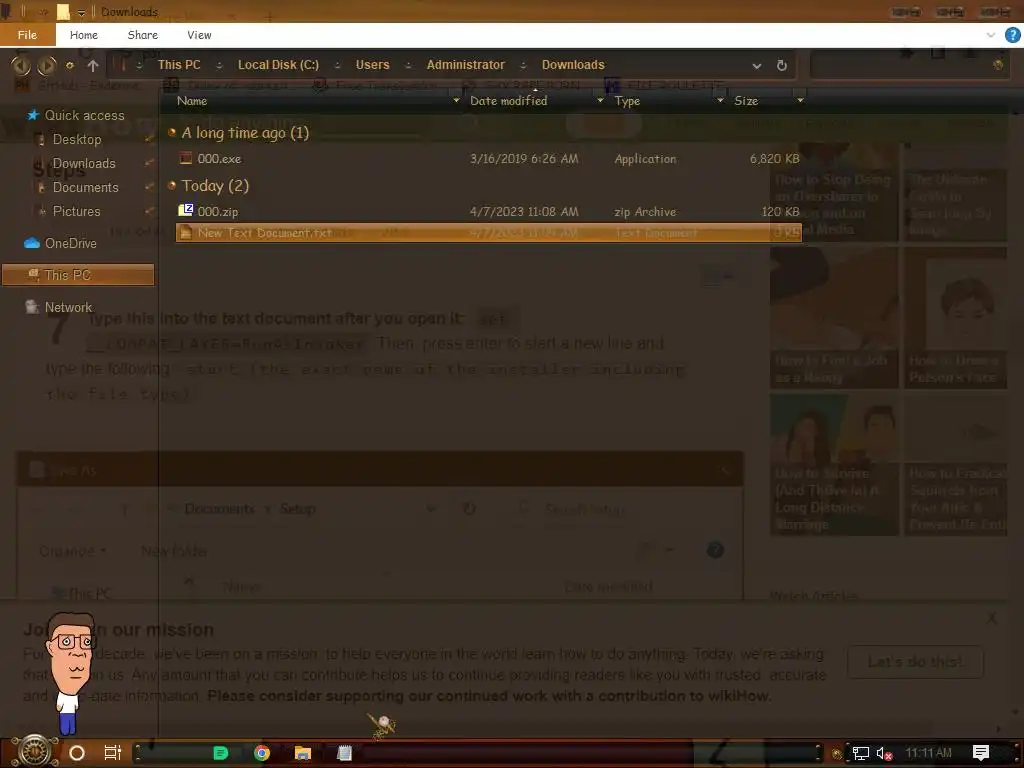Collapse the 'Today (2)' group
This screenshot has width=1024, height=768.
pos(172,185)
